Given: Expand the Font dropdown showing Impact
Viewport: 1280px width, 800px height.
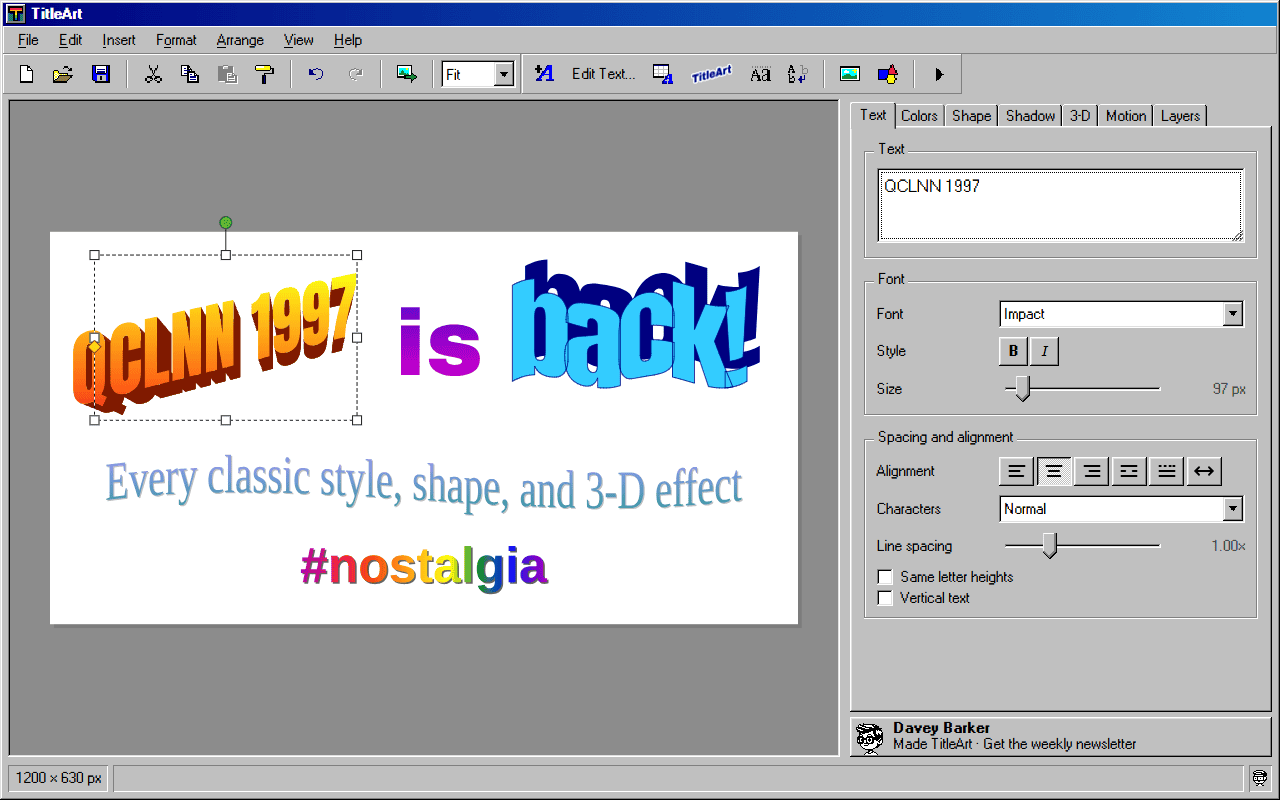Looking at the screenshot, I should point(1232,314).
